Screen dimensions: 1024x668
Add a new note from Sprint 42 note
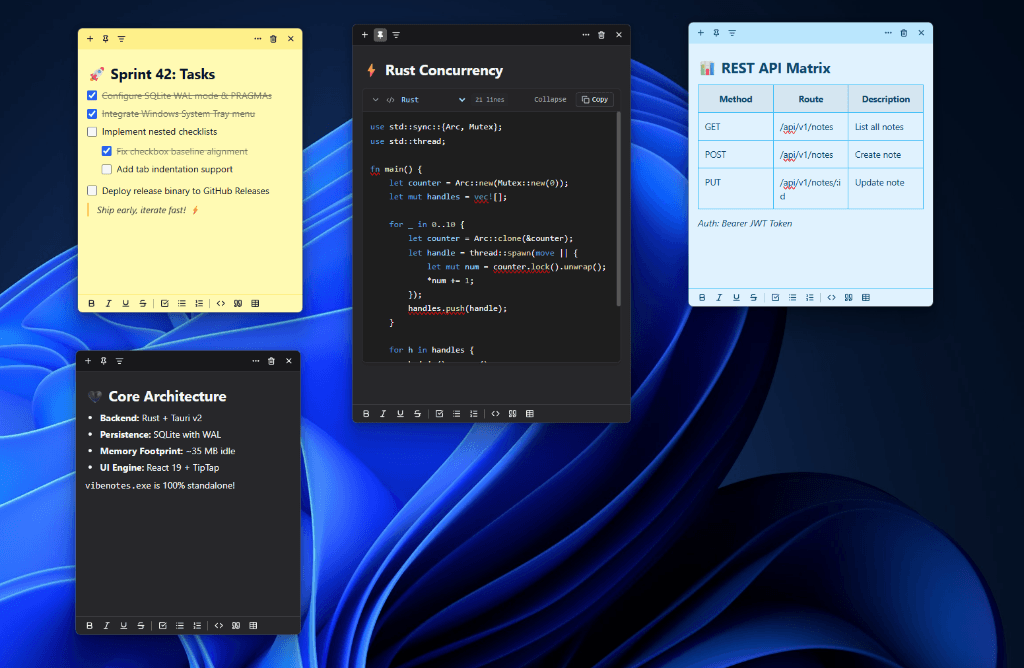tap(90, 39)
